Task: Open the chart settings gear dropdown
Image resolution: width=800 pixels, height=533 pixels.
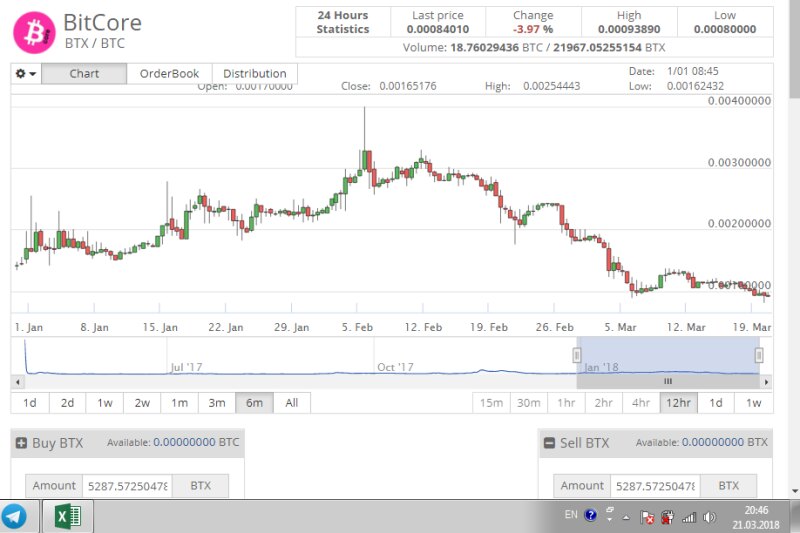Action: pyautogui.click(x=25, y=74)
